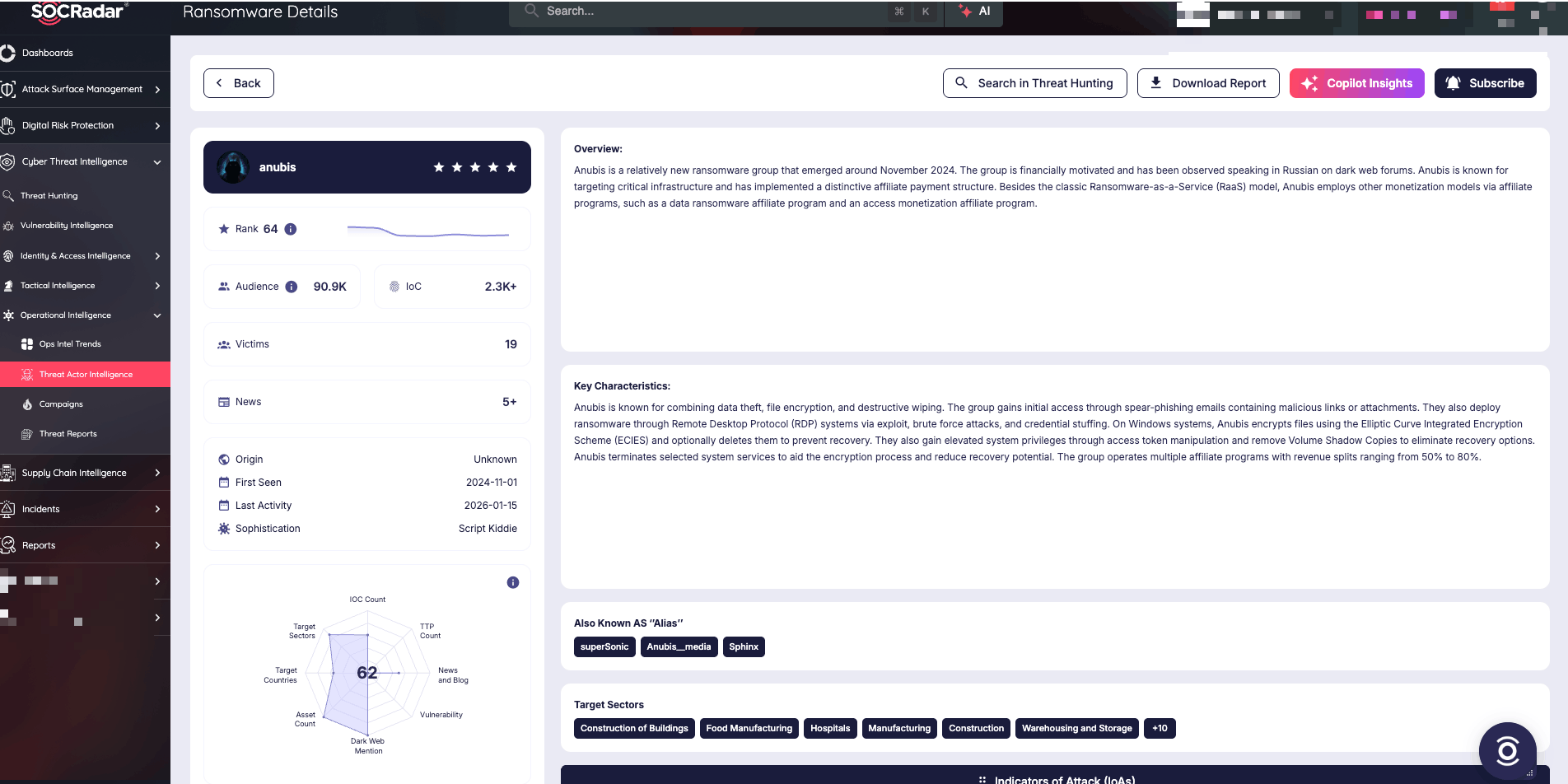This screenshot has height=784, width=1568.
Task: Click the Ops Intel Trends grid icon
Action: tap(27, 344)
